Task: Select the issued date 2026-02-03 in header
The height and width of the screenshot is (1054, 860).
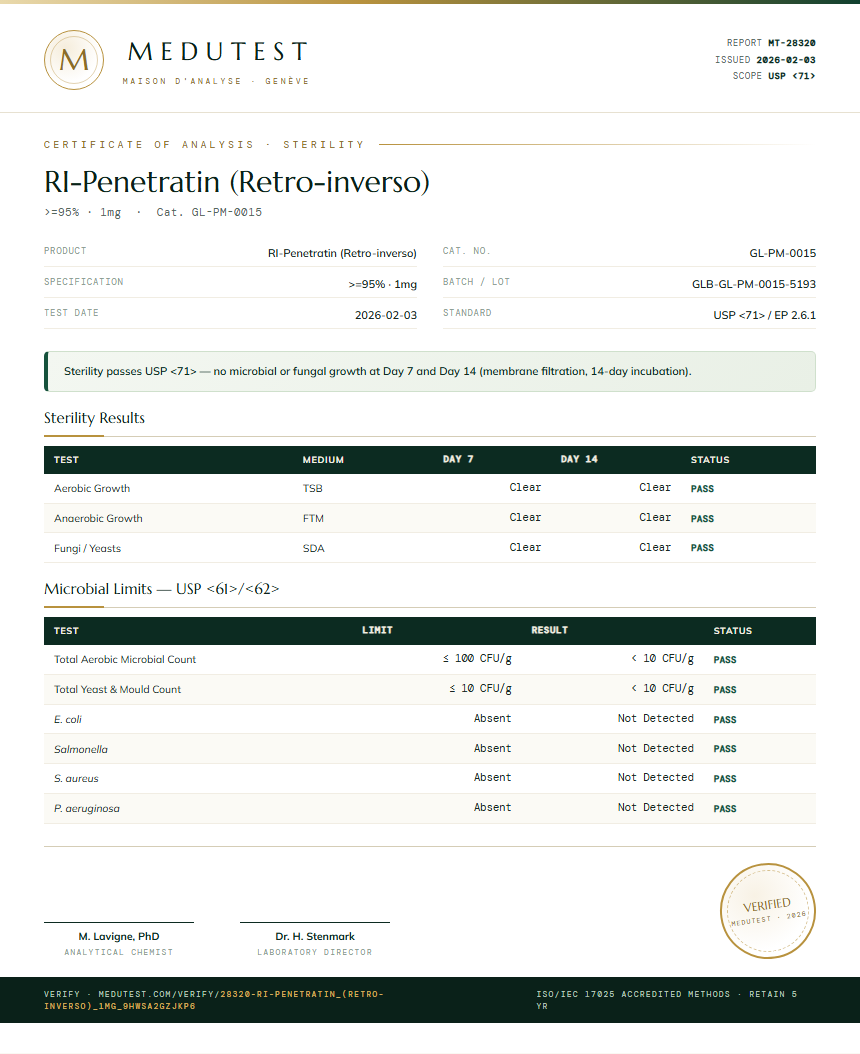Action: [785, 60]
